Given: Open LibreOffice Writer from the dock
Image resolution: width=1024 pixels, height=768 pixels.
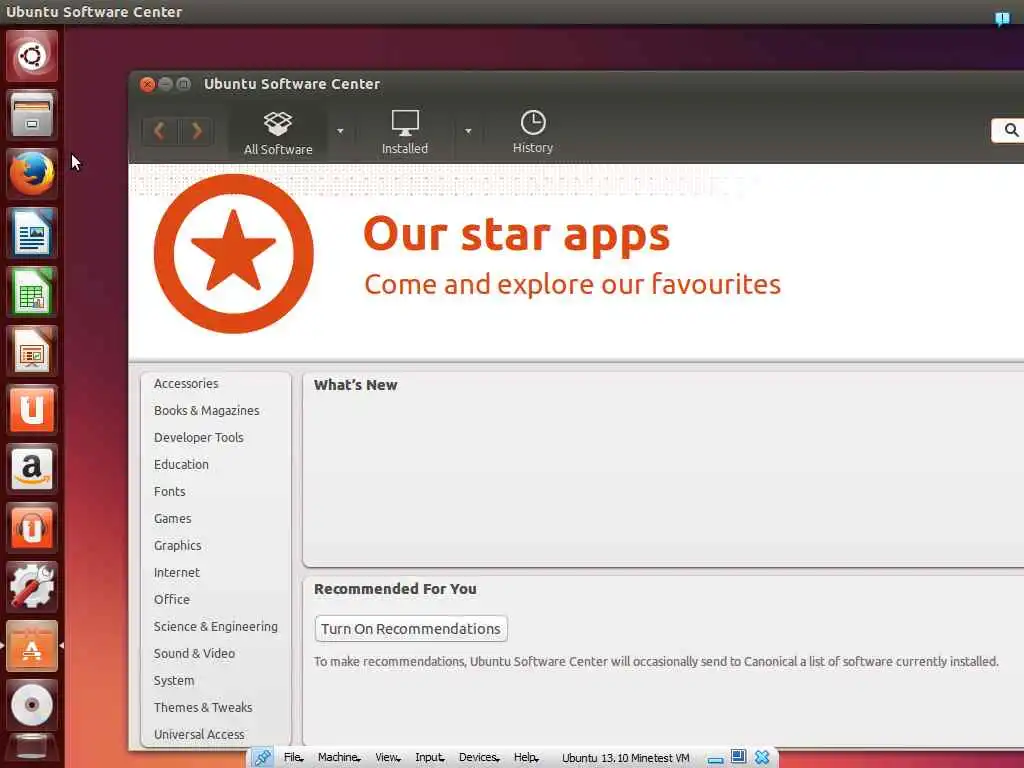Looking at the screenshot, I should coord(31,232).
